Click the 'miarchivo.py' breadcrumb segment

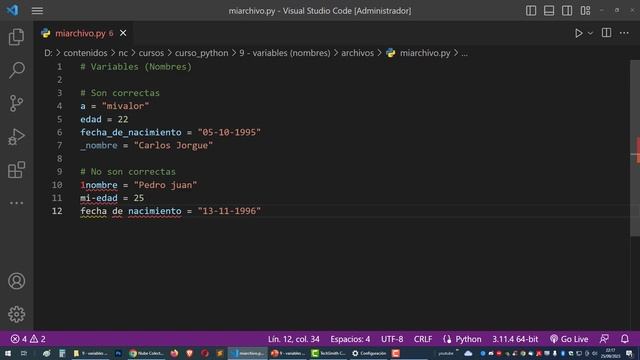[425, 53]
